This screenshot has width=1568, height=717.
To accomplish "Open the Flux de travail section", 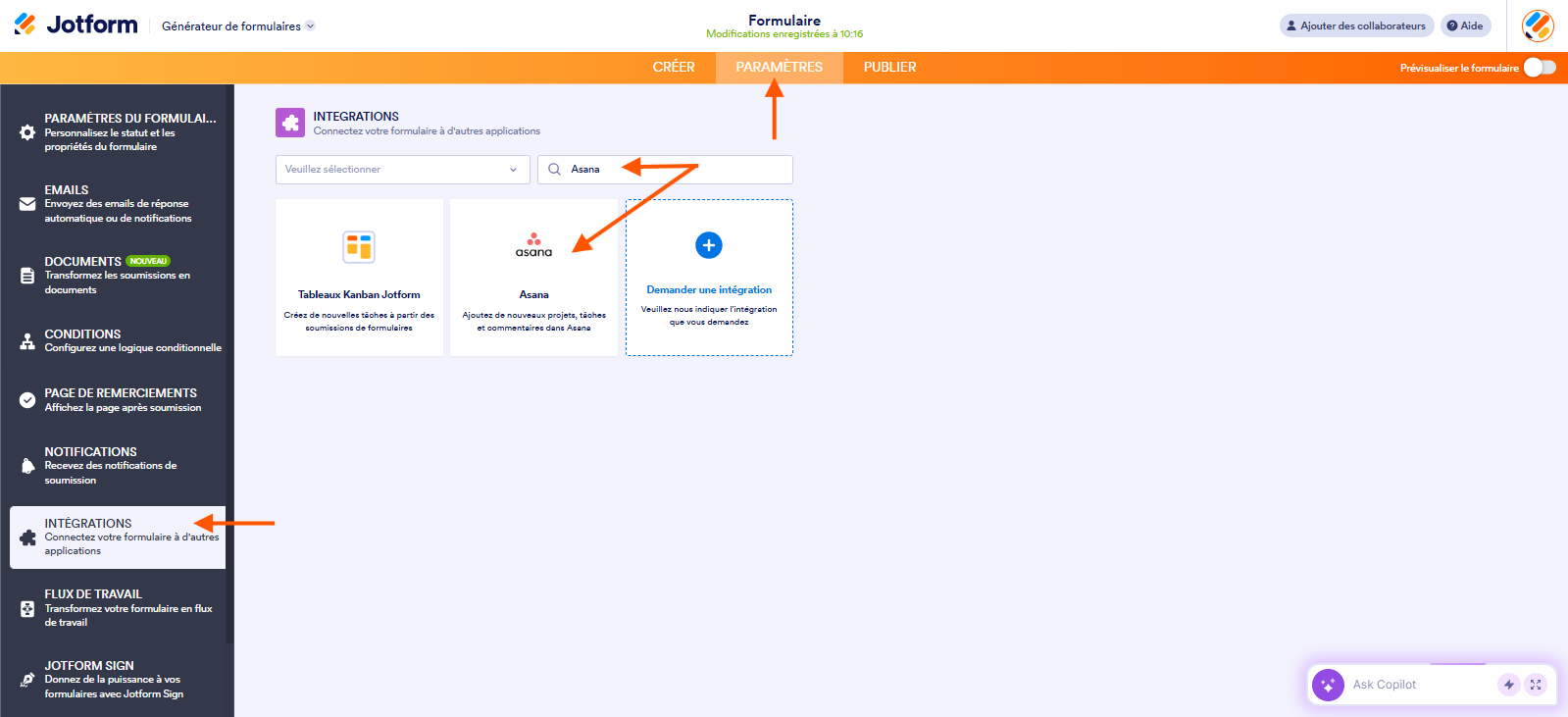I will pos(118,608).
